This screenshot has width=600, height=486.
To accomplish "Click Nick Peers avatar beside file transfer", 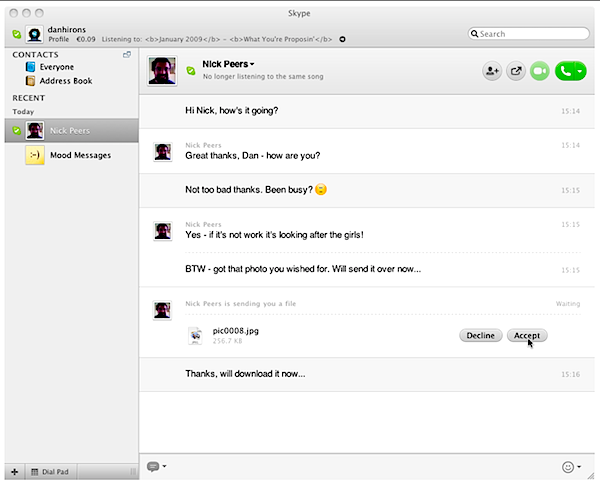I will coord(163,310).
